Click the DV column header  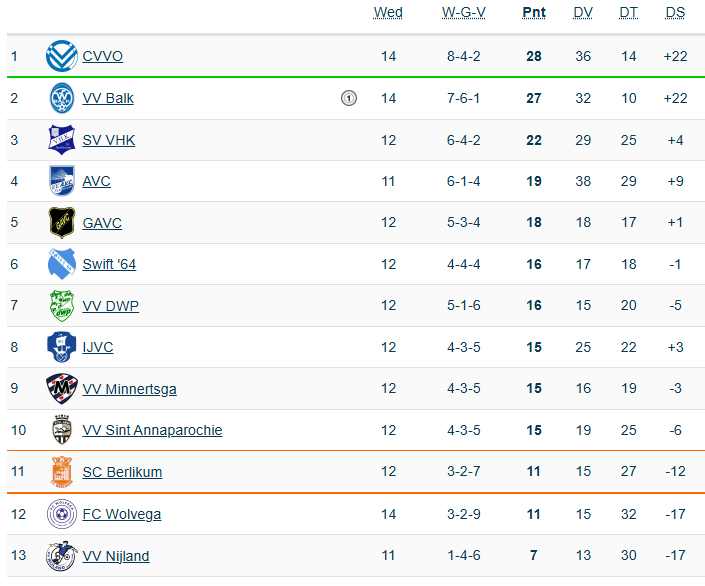[x=583, y=13]
